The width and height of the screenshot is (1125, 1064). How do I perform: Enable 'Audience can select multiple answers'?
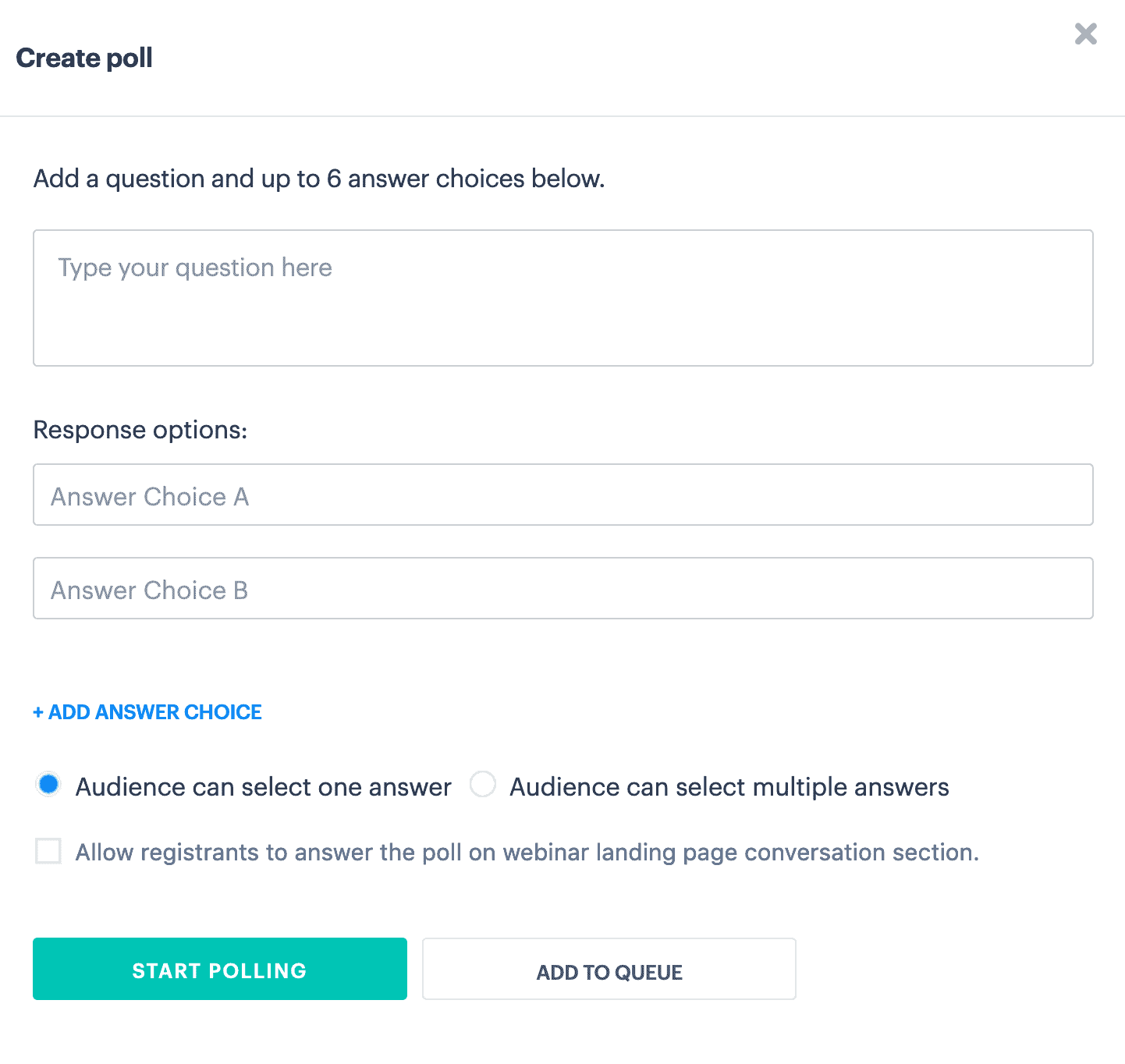pyautogui.click(x=483, y=786)
